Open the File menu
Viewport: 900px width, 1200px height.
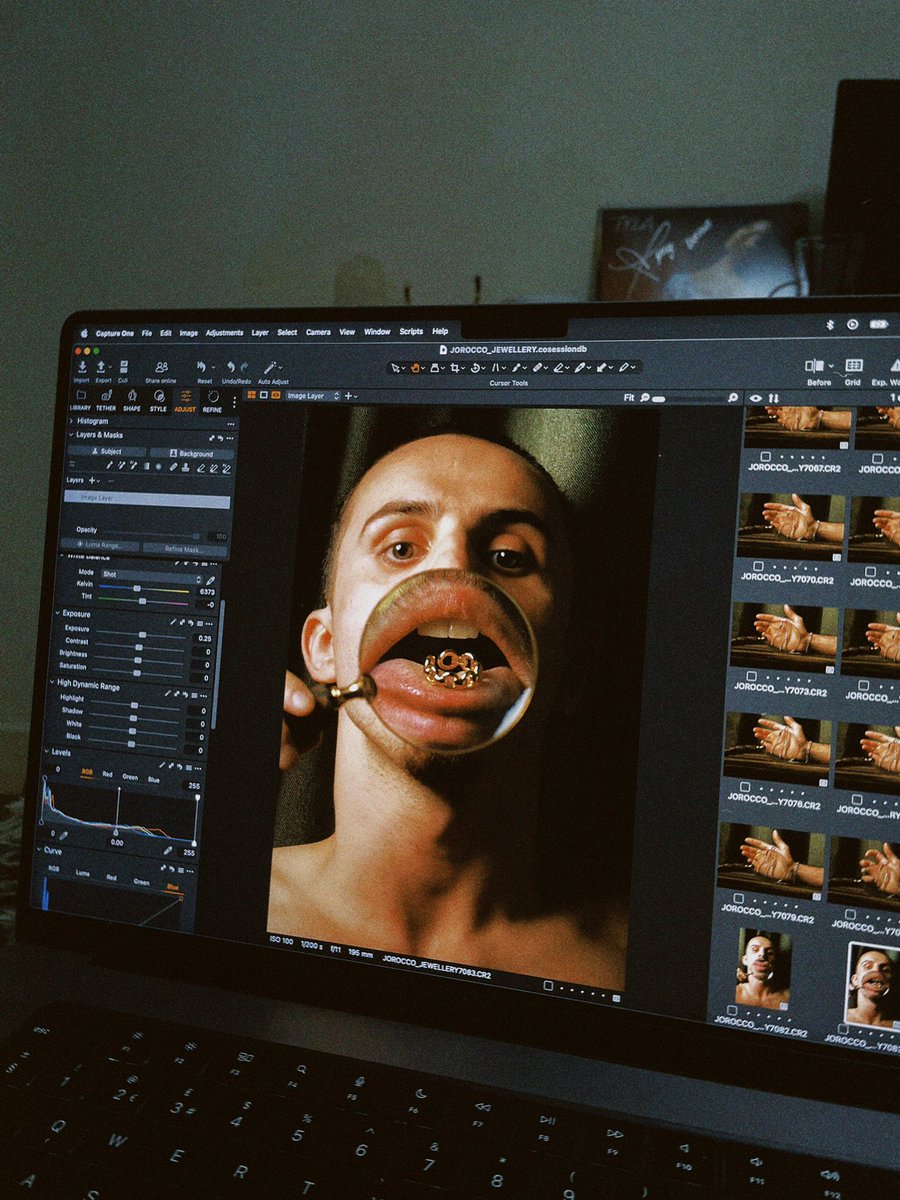(147, 333)
